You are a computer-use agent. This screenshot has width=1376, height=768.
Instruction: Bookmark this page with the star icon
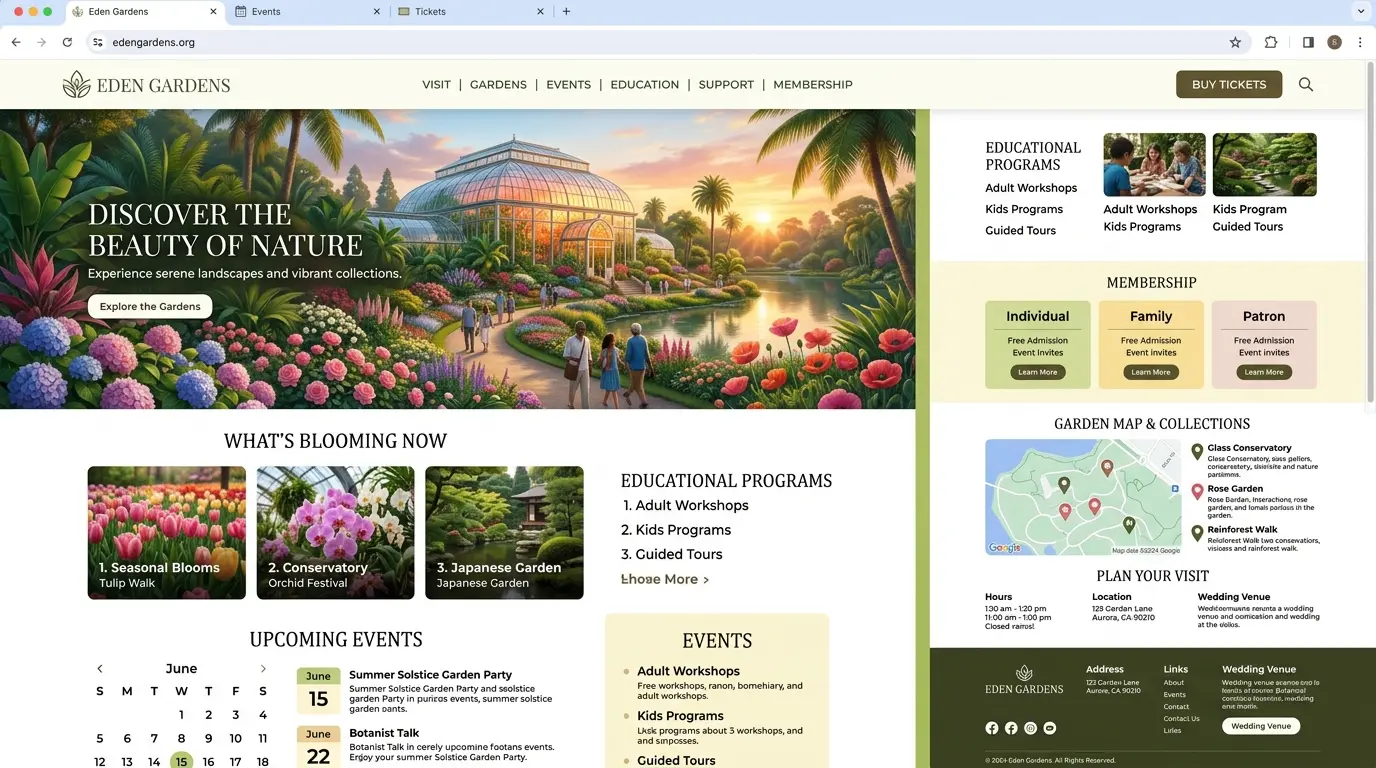1235,42
